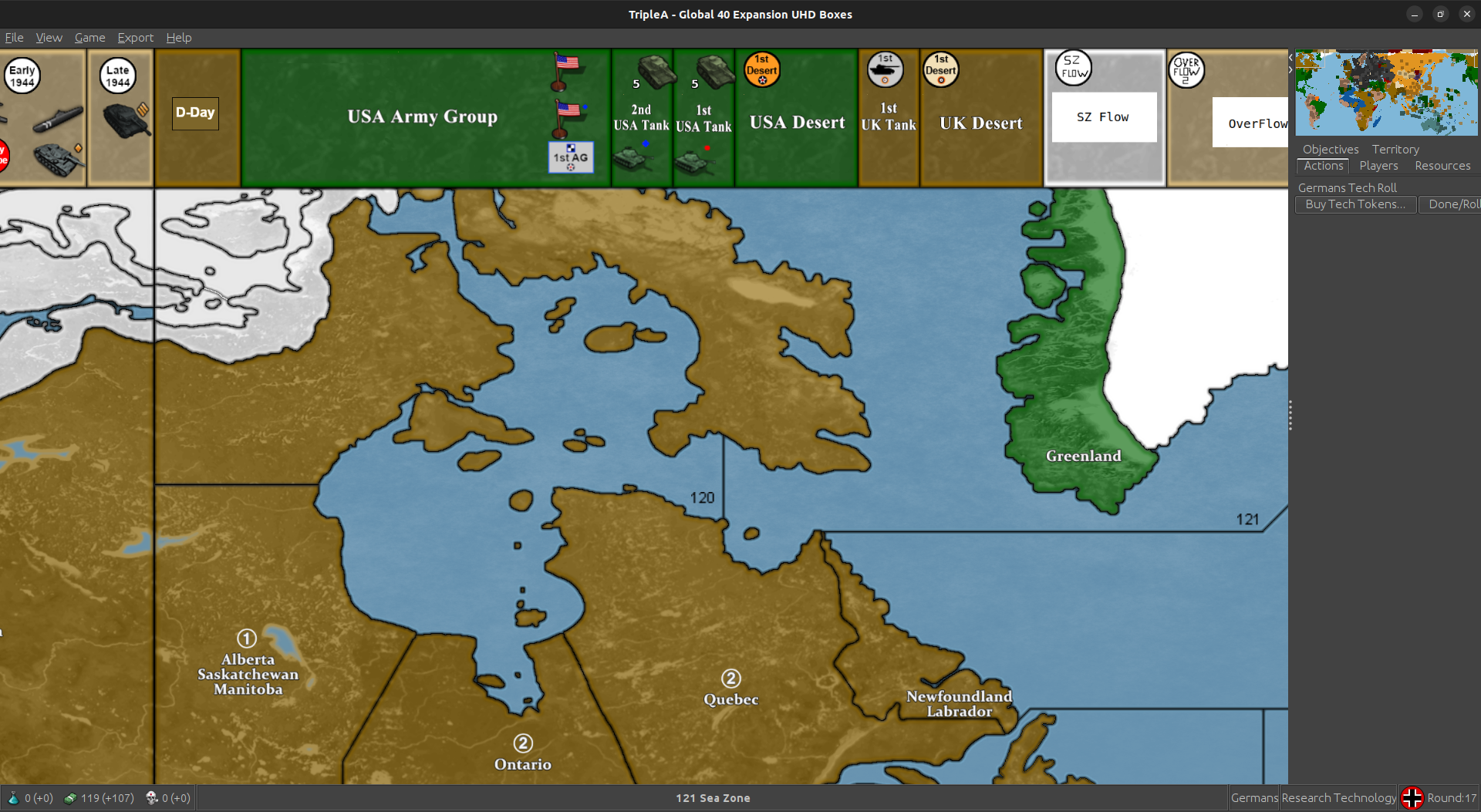The height and width of the screenshot is (812, 1481).
Task: Open the Export menu
Action: (135, 37)
